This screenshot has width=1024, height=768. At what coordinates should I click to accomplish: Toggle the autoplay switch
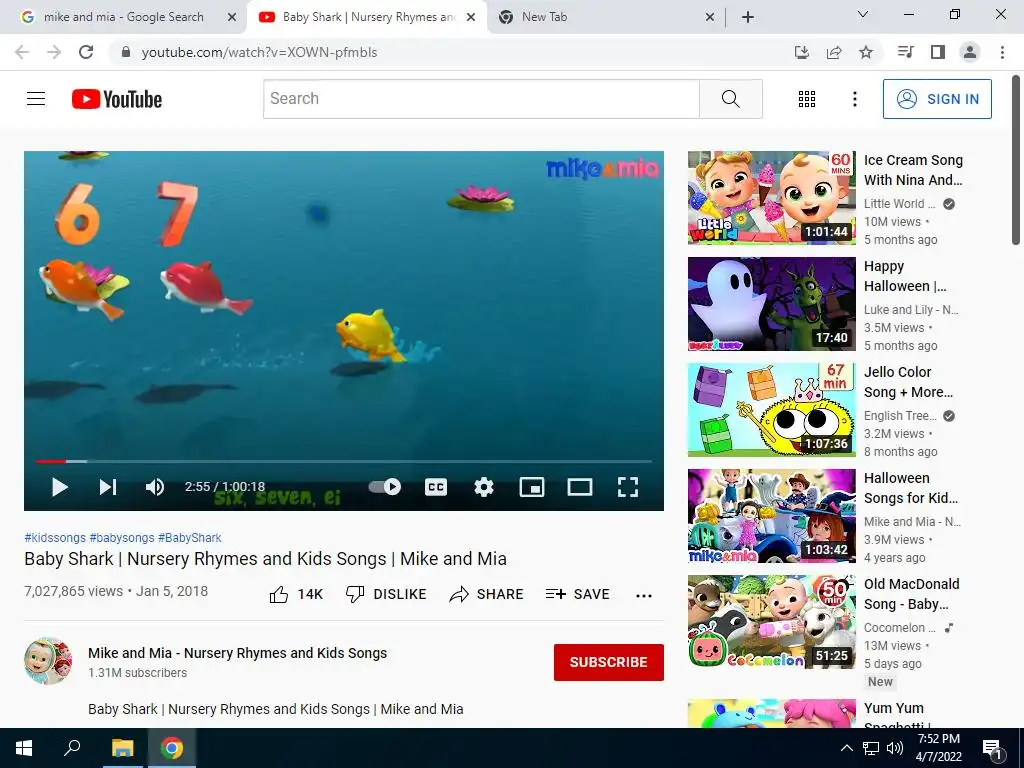click(385, 487)
